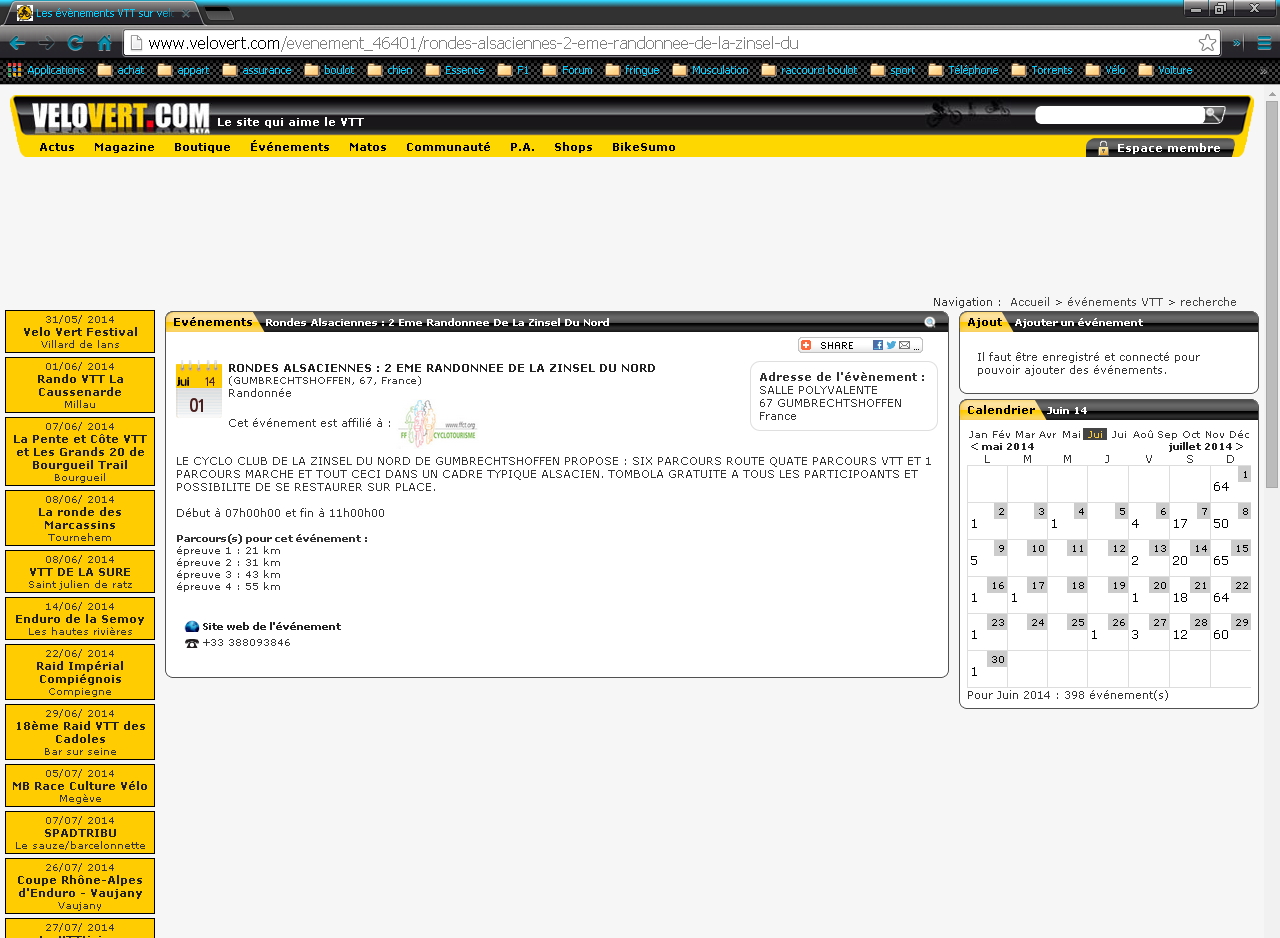Share the event on Facebook

click(x=877, y=345)
